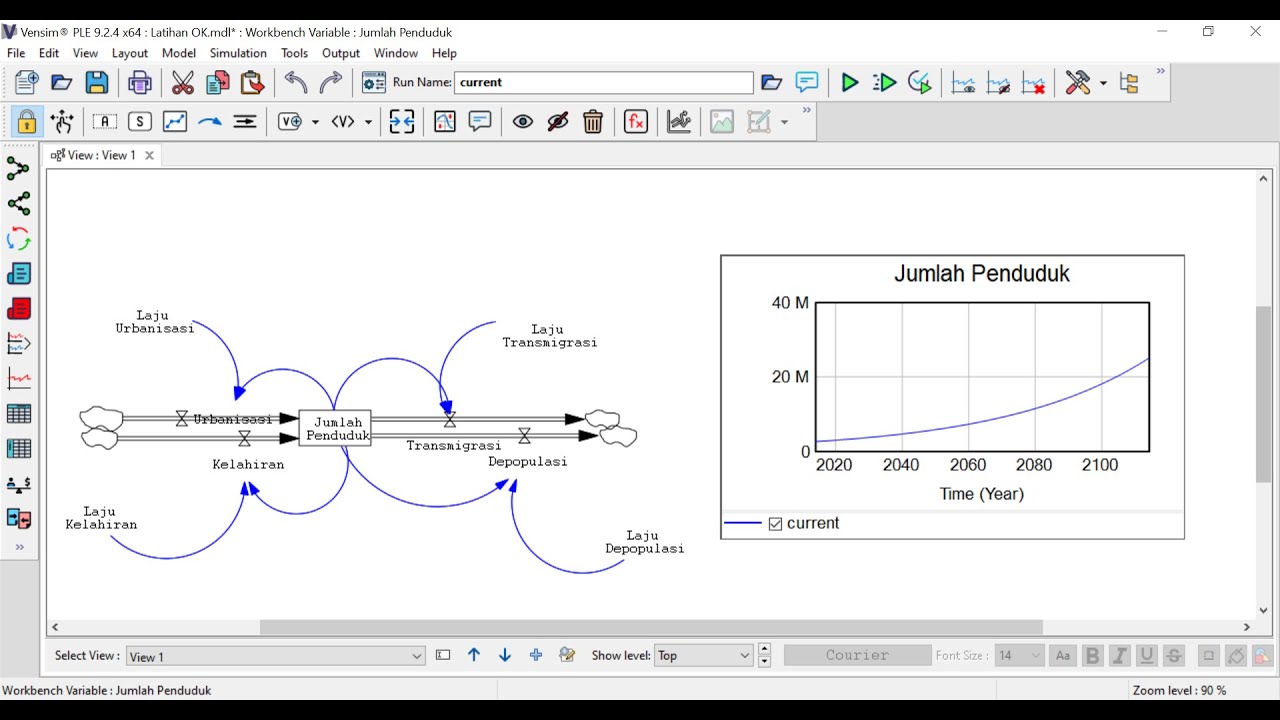
Task: Click the Run Name input field
Action: pos(604,82)
